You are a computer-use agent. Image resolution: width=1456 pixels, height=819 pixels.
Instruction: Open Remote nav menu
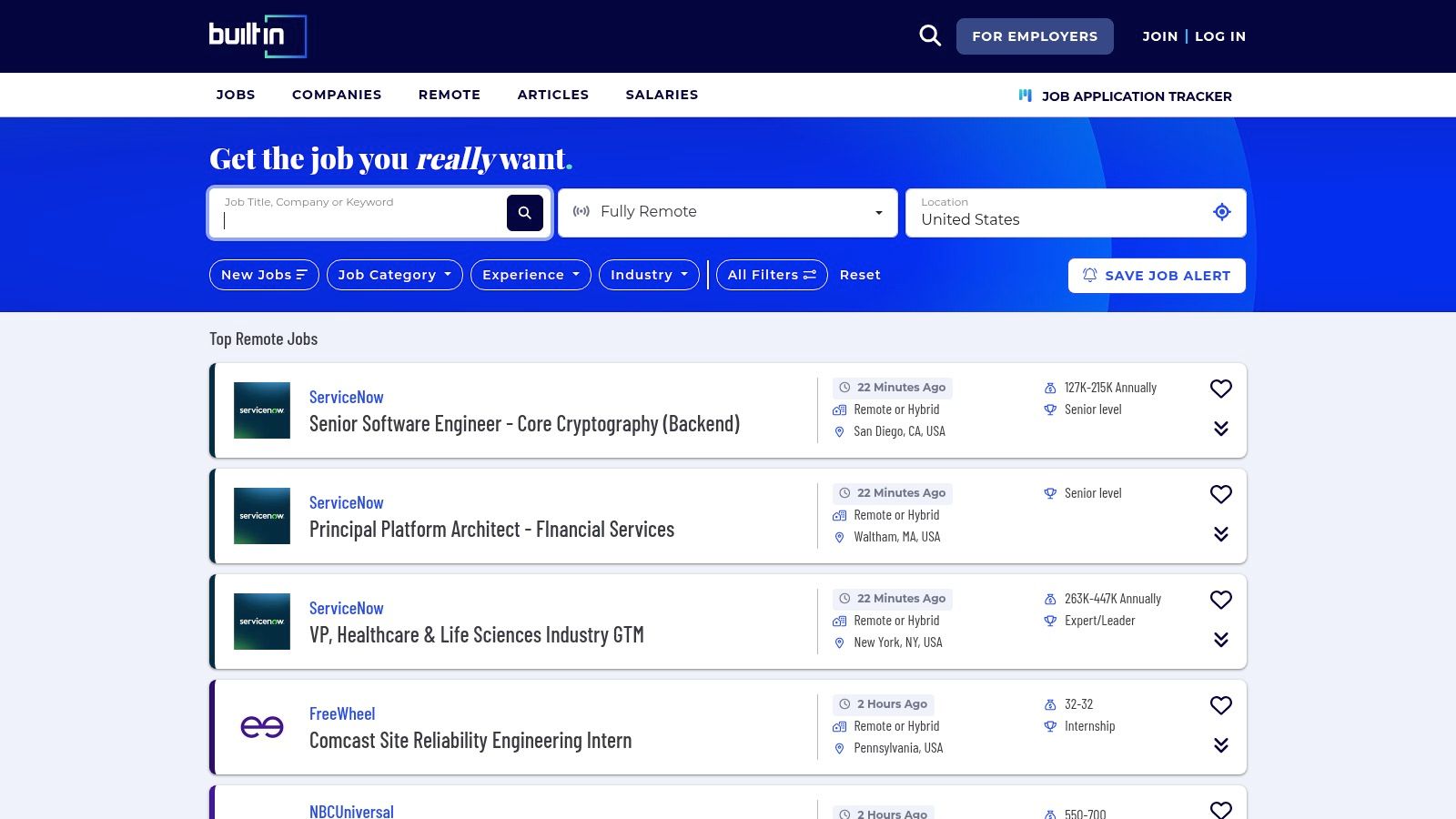point(450,95)
